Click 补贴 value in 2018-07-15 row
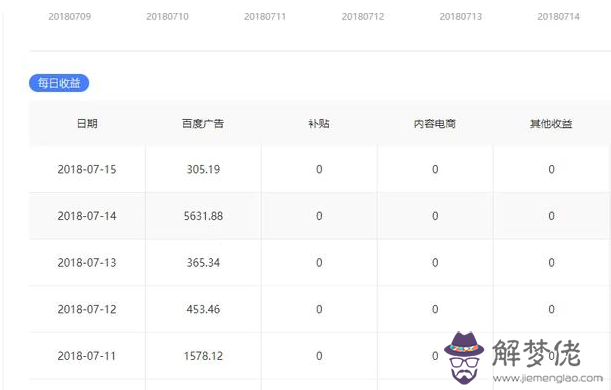The height and width of the screenshot is (390, 611). point(319,169)
